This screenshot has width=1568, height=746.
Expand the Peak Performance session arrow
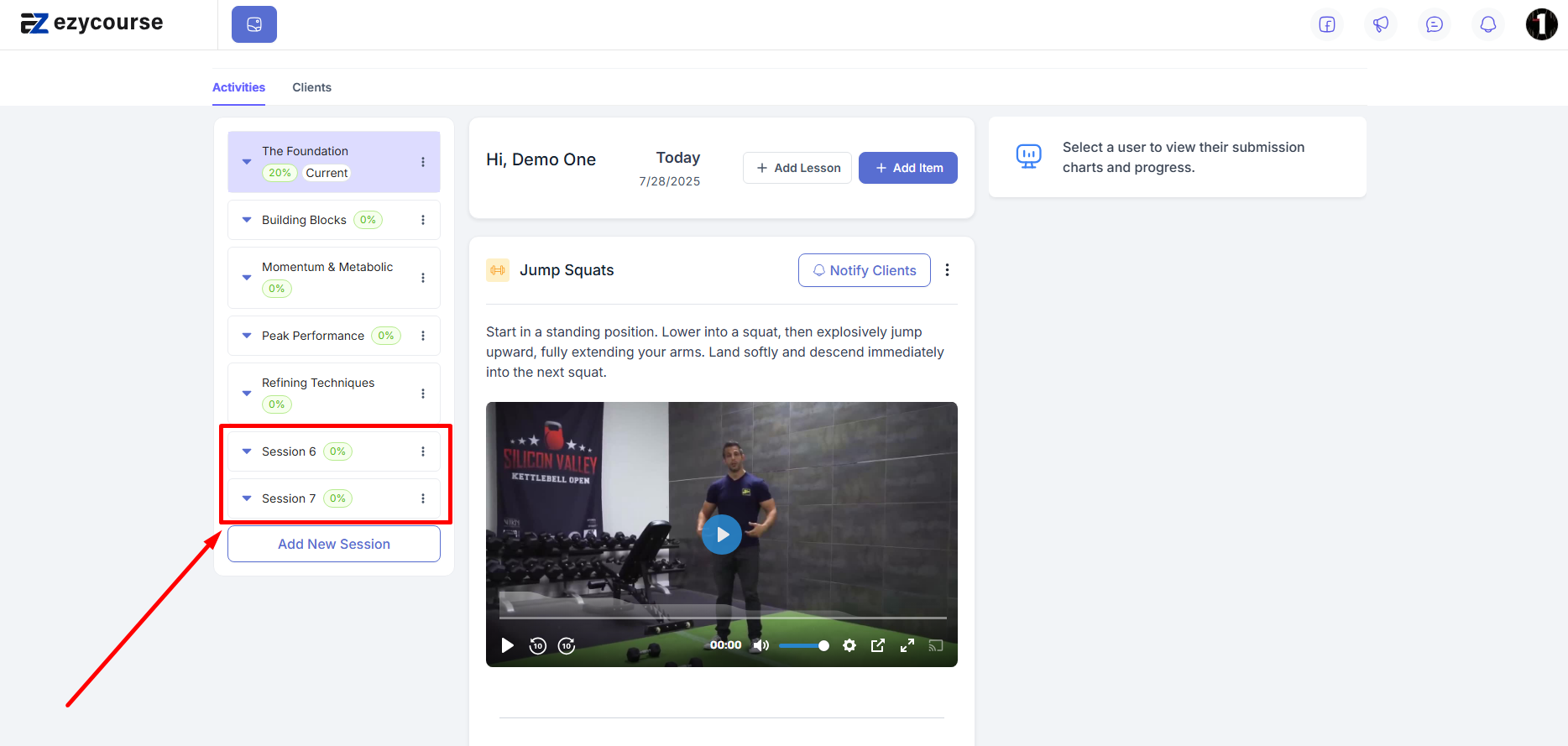point(247,336)
